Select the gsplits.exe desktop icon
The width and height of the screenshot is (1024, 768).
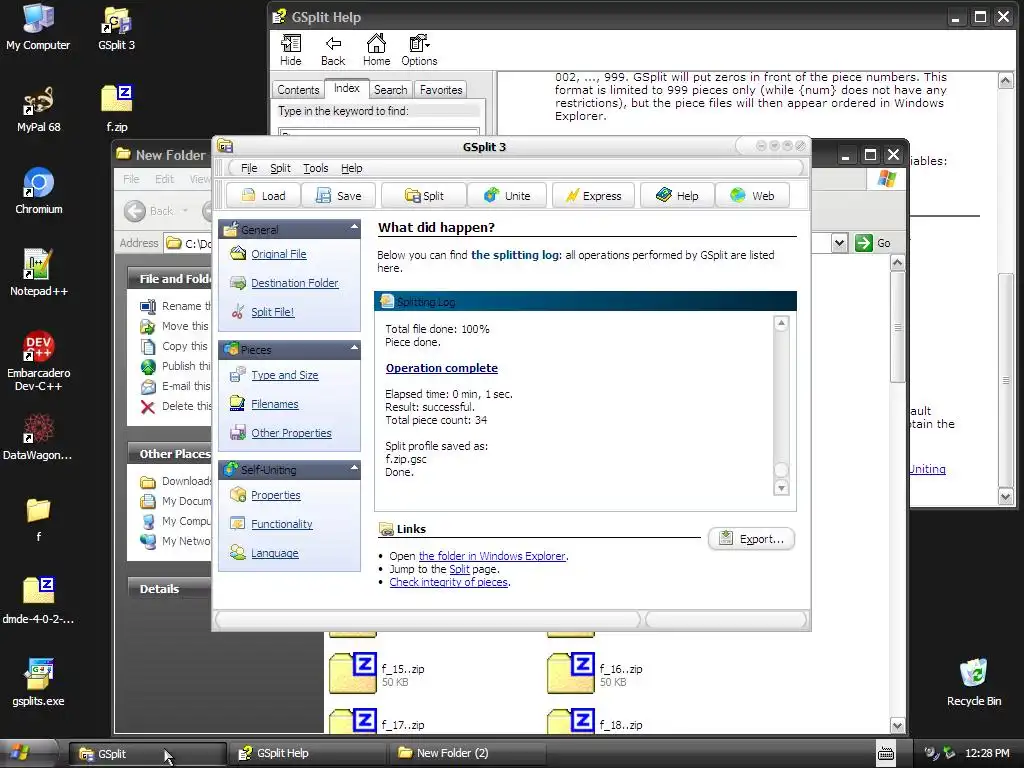click(x=39, y=683)
